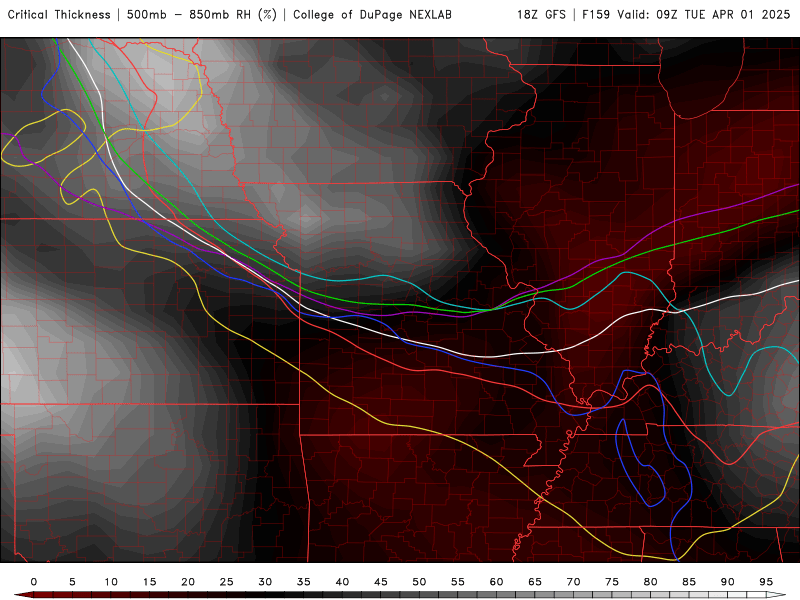Click the "F159" forecast hour label

(x=596, y=15)
